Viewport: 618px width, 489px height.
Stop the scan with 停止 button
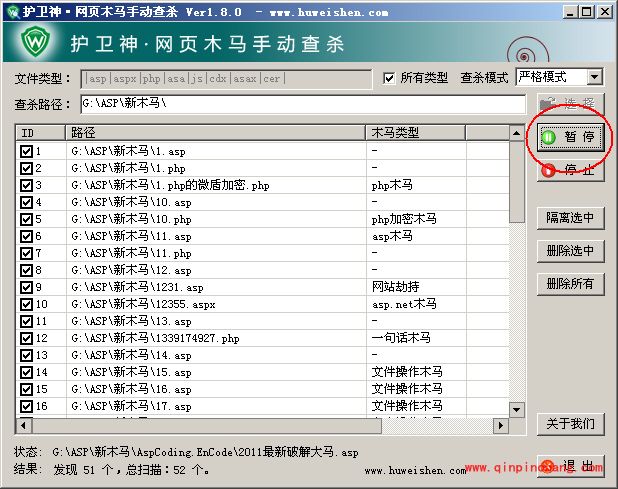tap(571, 170)
